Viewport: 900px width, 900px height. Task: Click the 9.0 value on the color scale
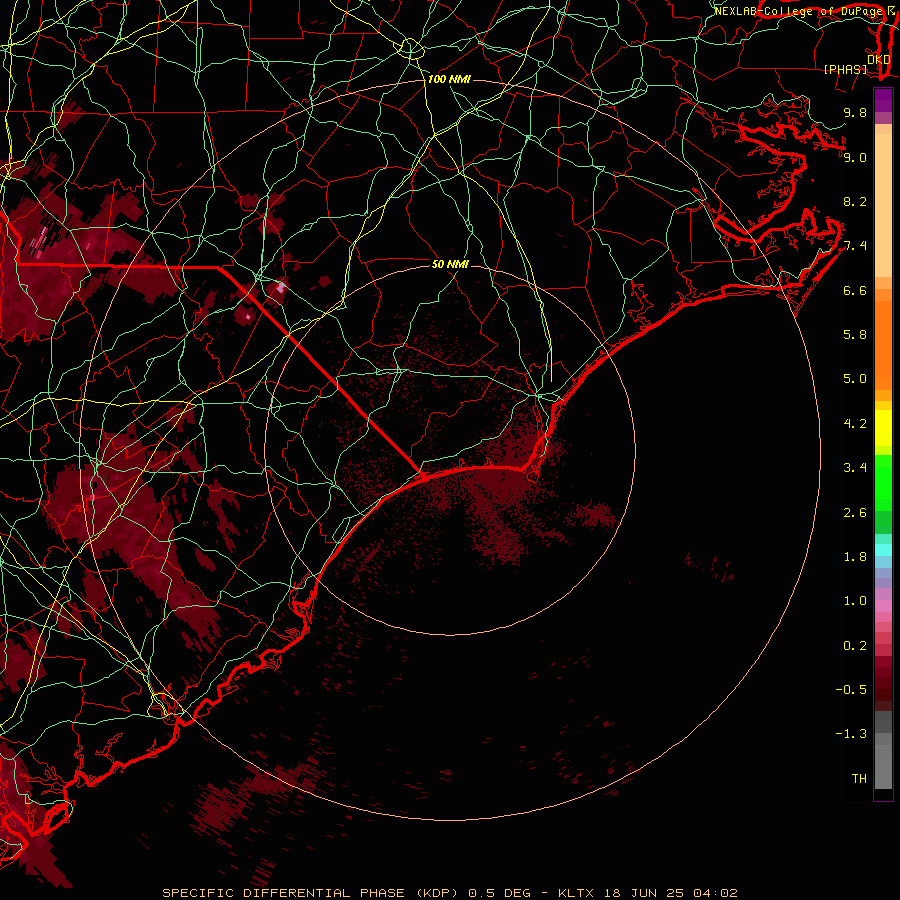[x=855, y=157]
